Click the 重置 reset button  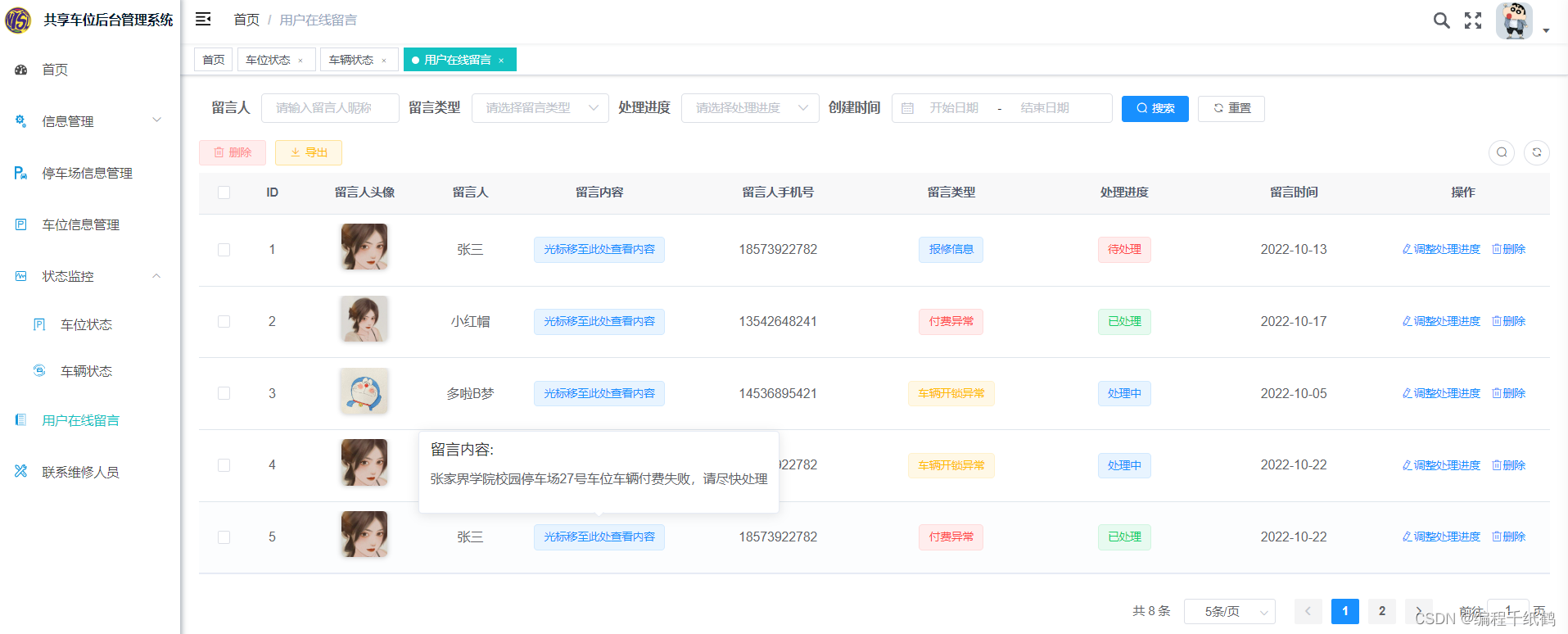pos(1231,108)
